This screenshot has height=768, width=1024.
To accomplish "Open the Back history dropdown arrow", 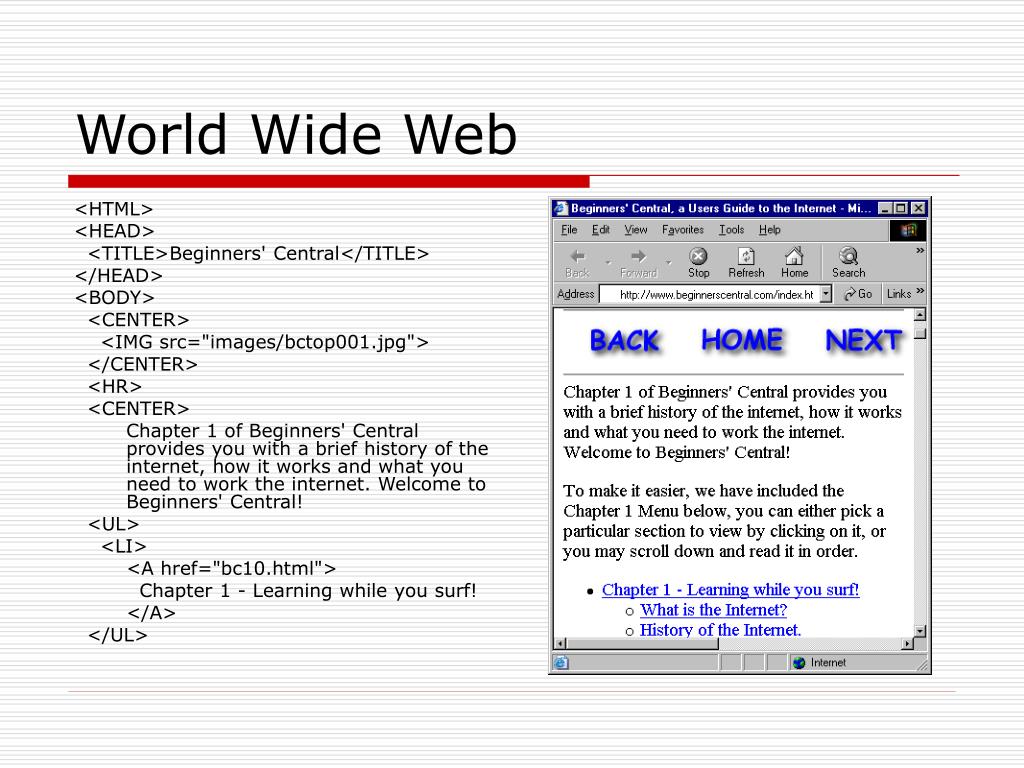I will (x=609, y=262).
